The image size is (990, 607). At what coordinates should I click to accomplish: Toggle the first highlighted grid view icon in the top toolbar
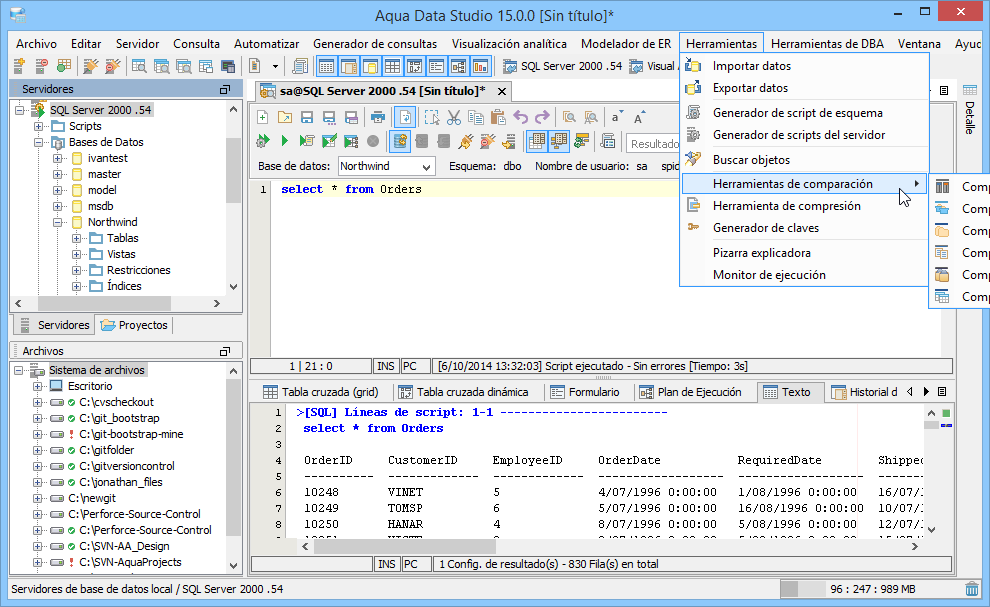[x=326, y=66]
